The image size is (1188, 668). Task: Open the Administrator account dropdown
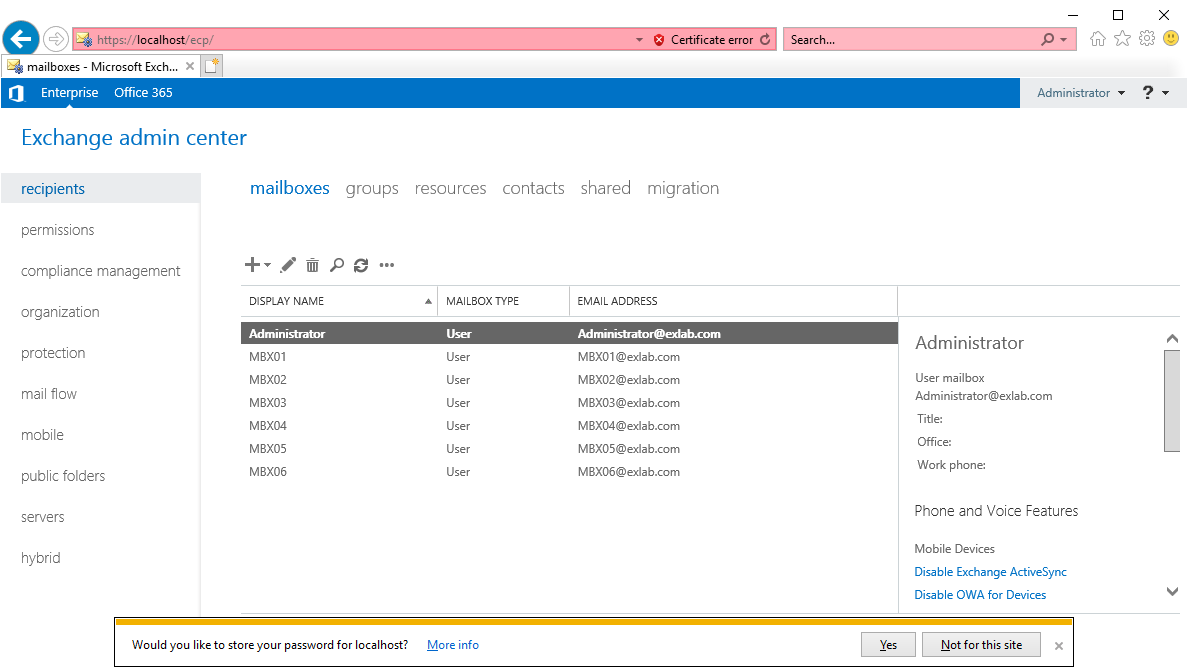(1080, 92)
